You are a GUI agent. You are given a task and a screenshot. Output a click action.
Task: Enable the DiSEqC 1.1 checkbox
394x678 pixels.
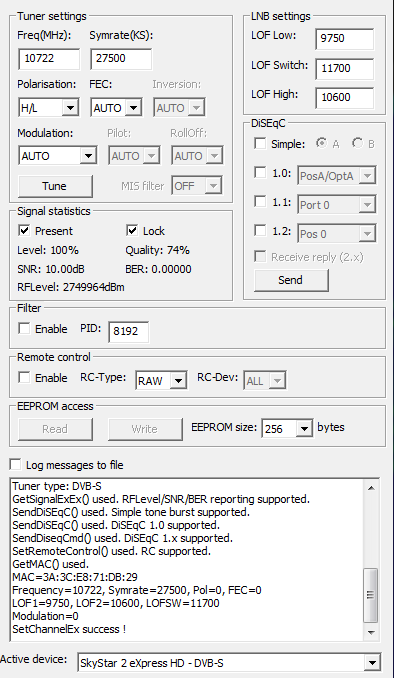click(x=260, y=201)
